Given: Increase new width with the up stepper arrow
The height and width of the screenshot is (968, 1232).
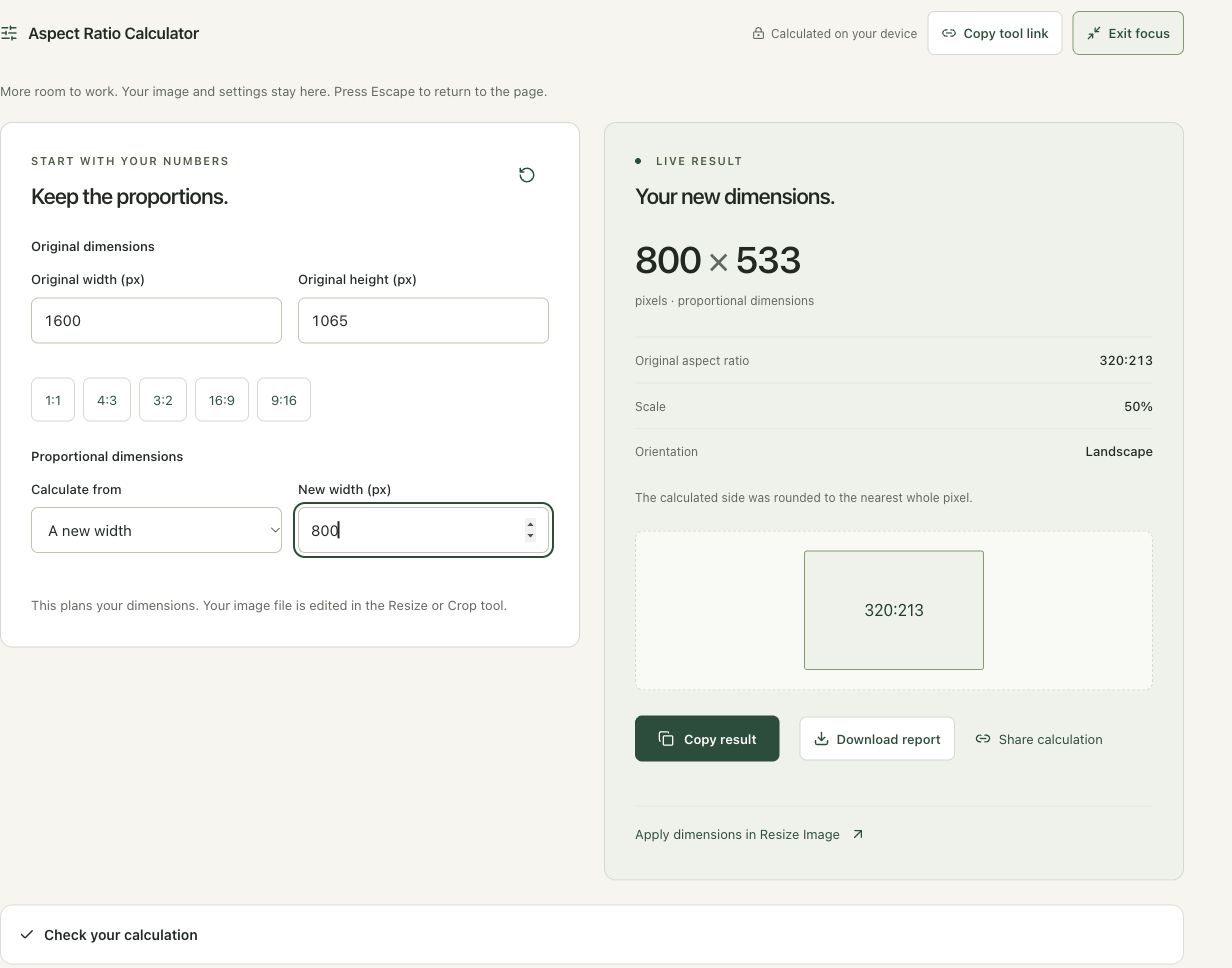Looking at the screenshot, I should [x=530, y=524].
